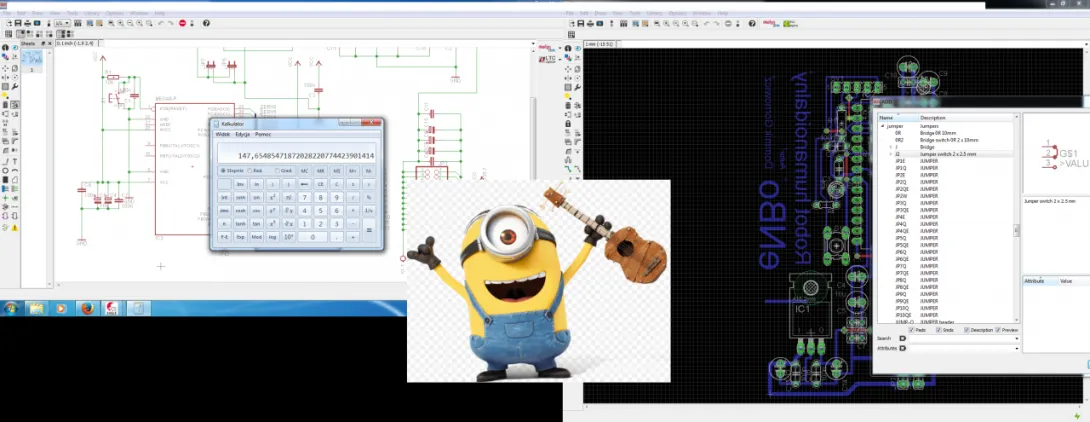Open the Help question mark icon
The width and height of the screenshot is (1090, 422).
[x=206, y=22]
